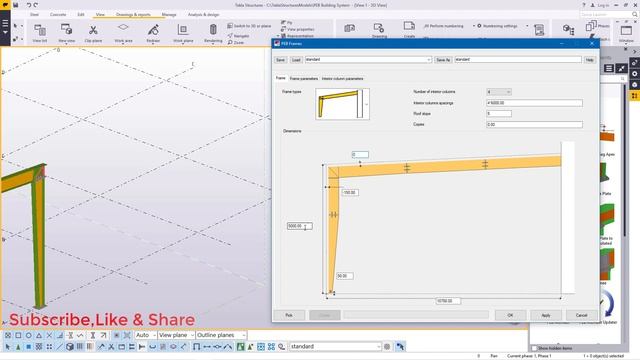This screenshot has width=640, height=360.
Task: Click the rendered solid cube snap icon
Action: point(70,347)
